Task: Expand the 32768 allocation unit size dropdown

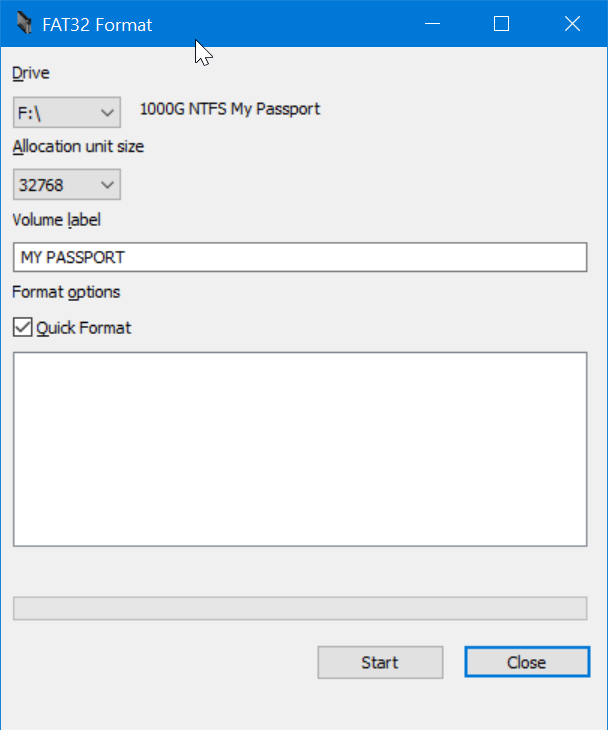Action: click(66, 185)
